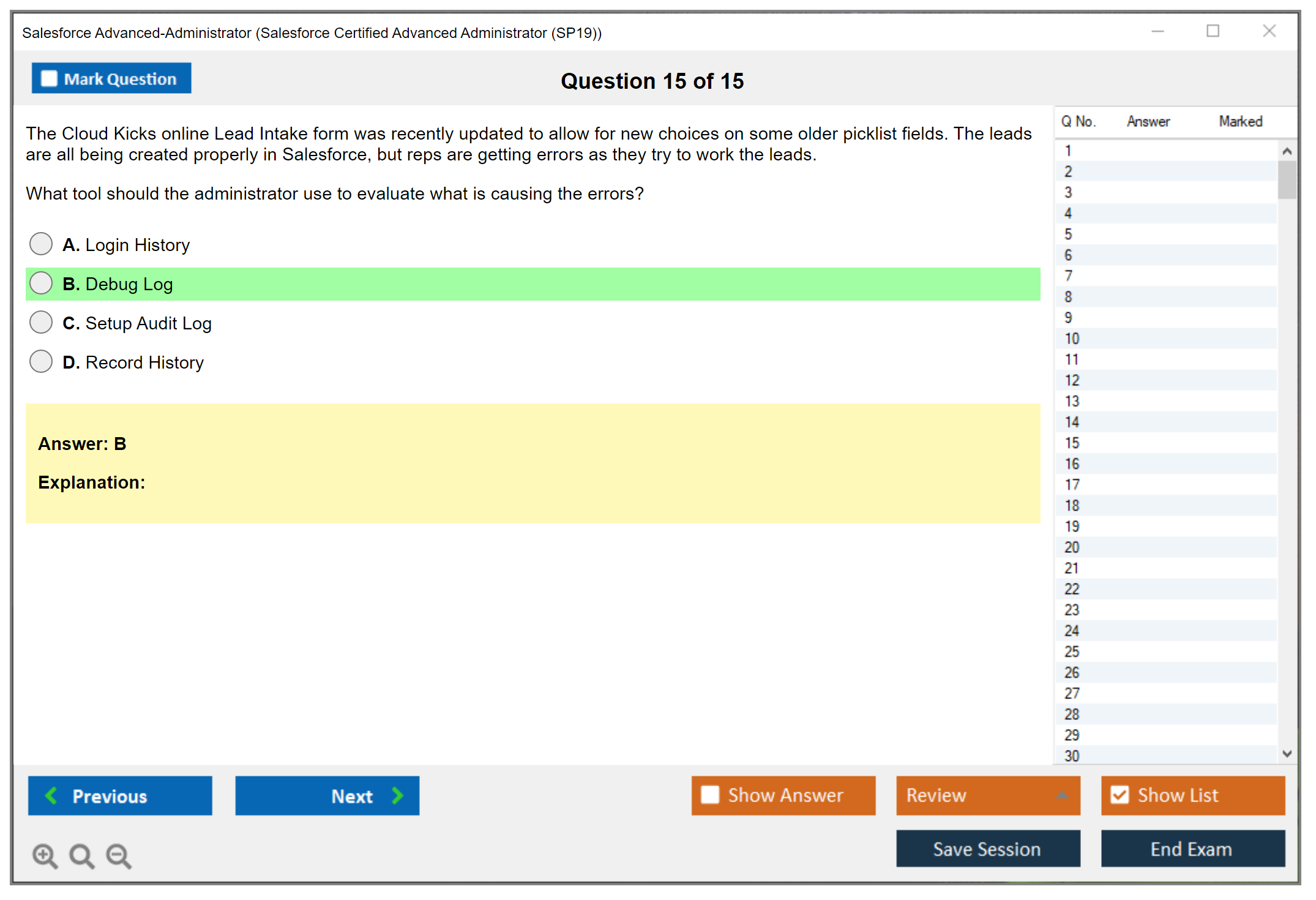Click the zoom out magnifier icon
Screen dimensions: 1316x900
tap(119, 855)
